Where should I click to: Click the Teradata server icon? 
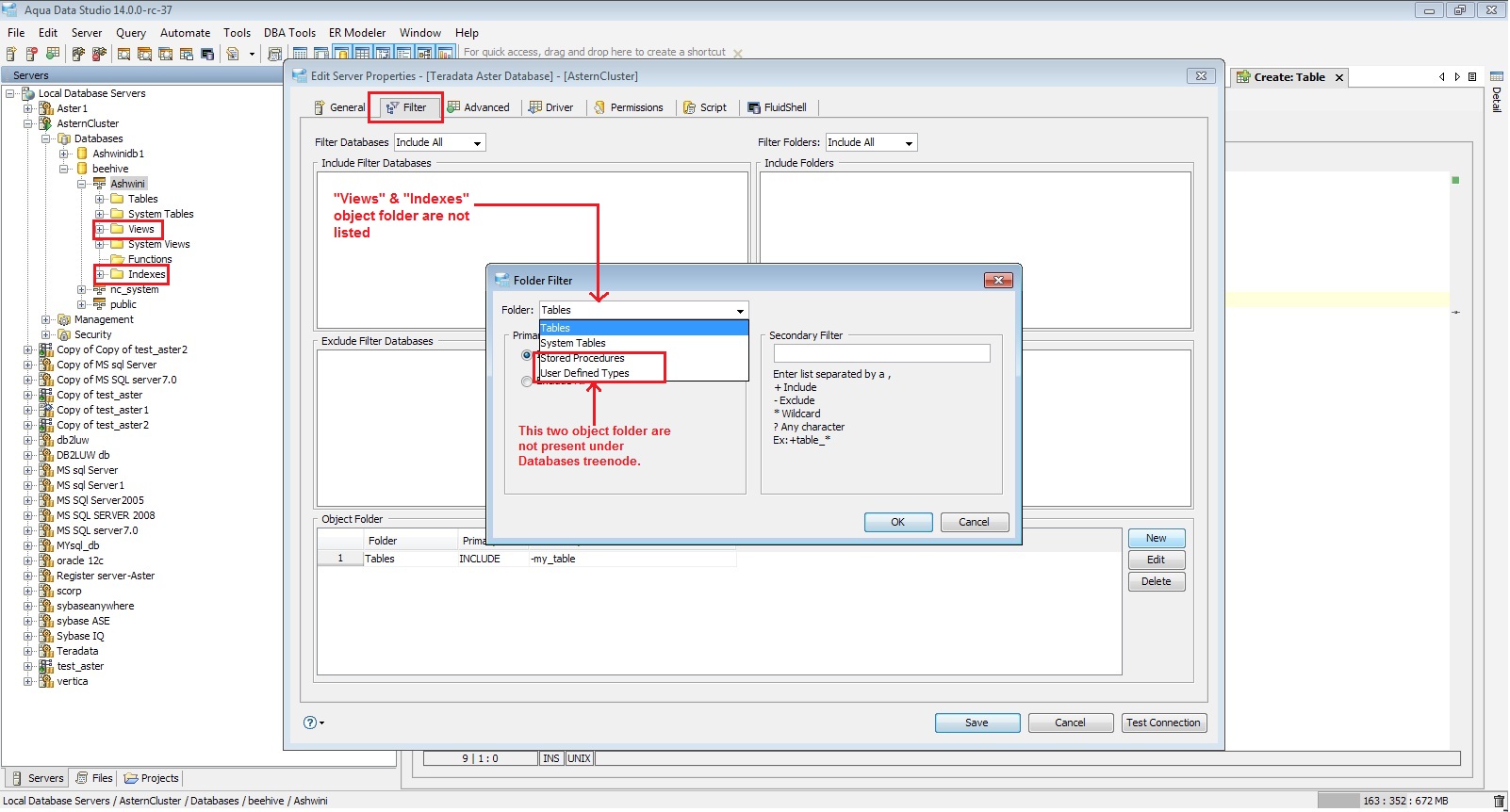click(x=45, y=651)
